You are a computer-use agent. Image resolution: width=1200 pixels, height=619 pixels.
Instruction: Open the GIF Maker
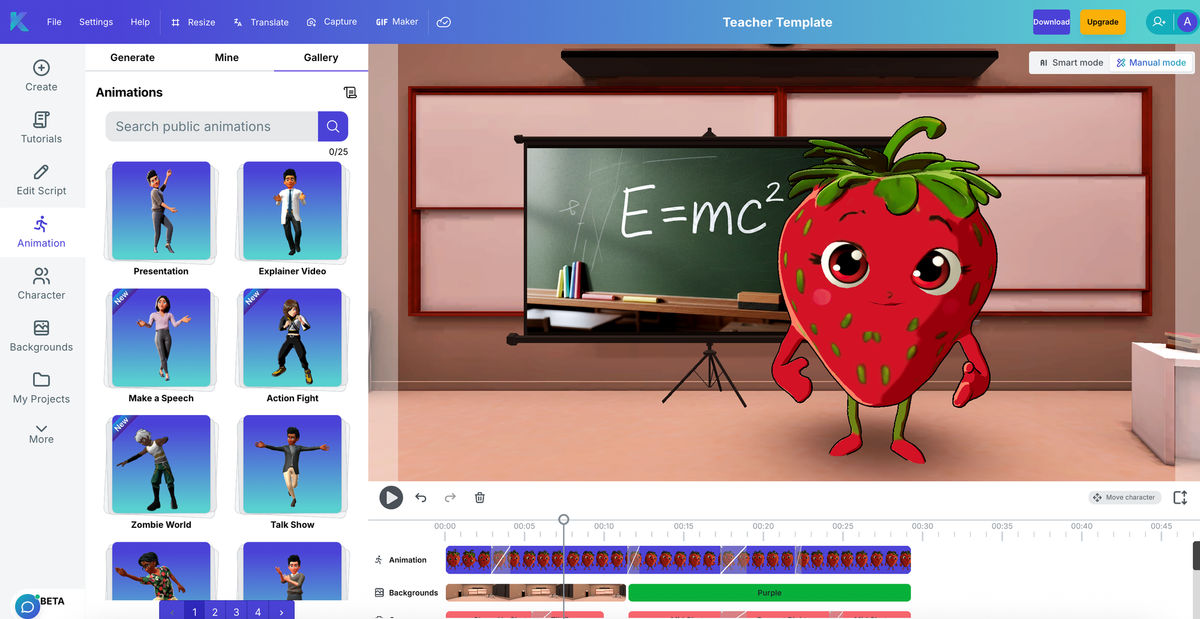pyautogui.click(x=397, y=22)
